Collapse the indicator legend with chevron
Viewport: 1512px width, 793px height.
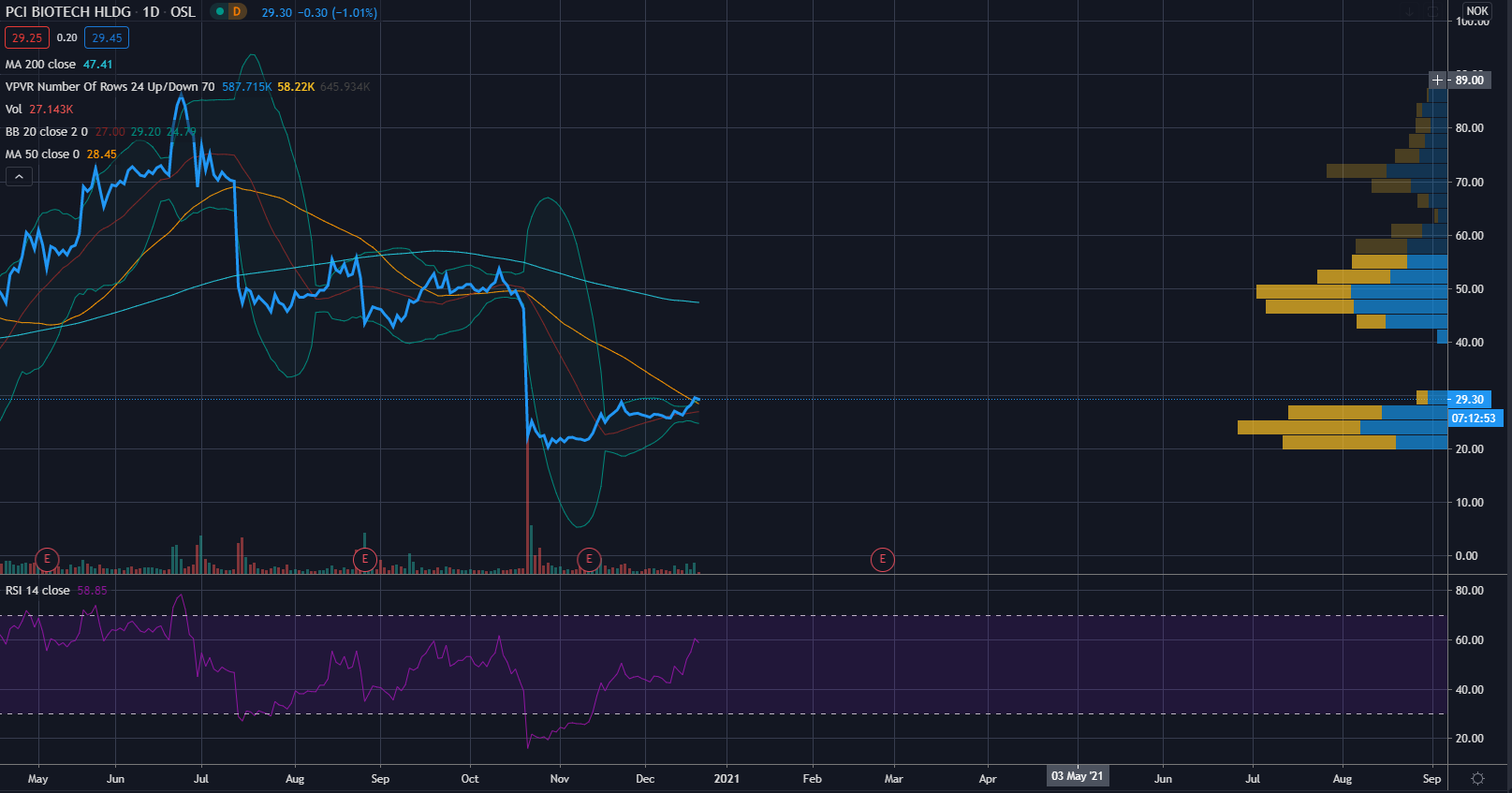point(19,176)
